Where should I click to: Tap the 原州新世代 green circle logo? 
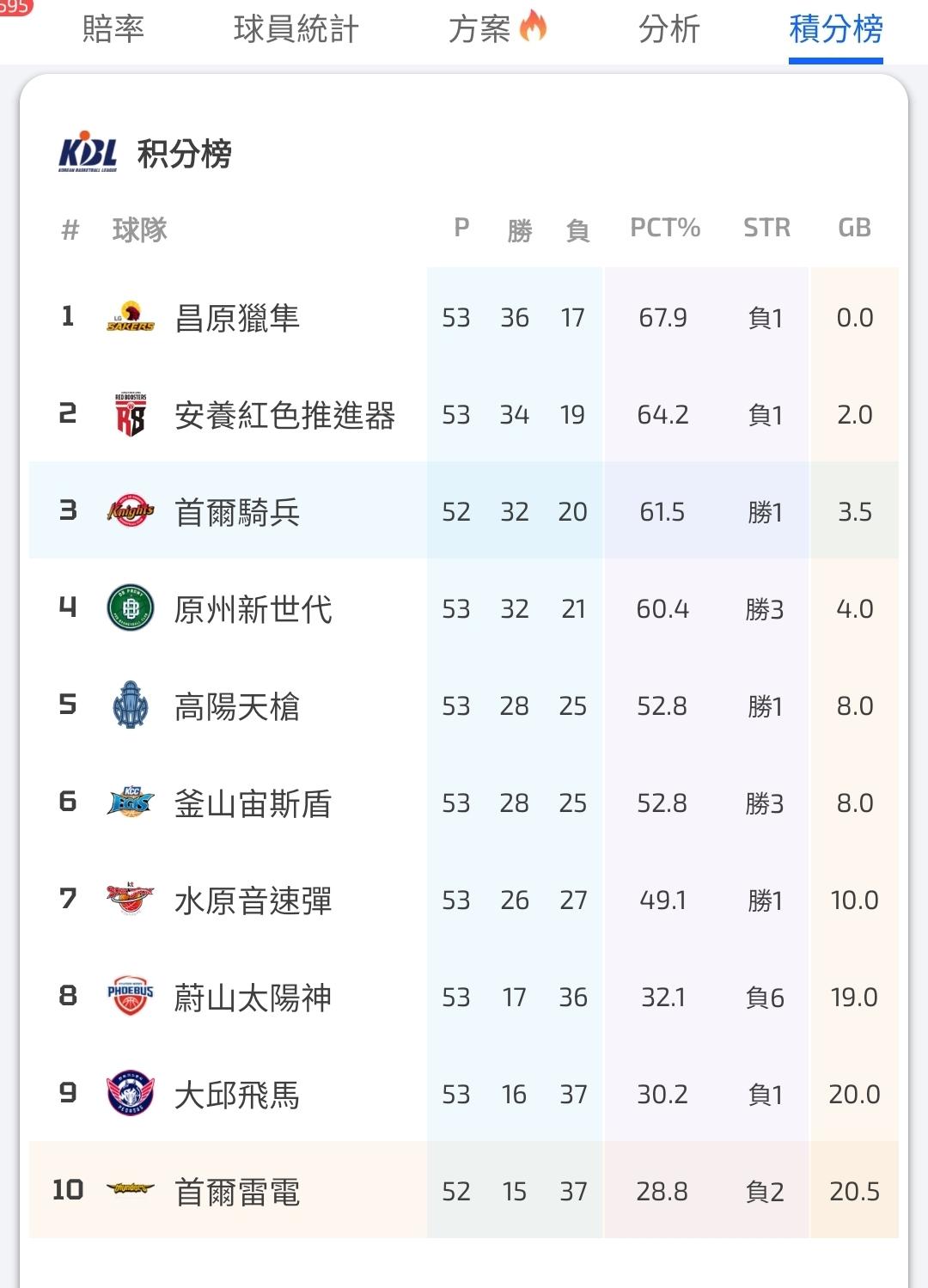[131, 609]
